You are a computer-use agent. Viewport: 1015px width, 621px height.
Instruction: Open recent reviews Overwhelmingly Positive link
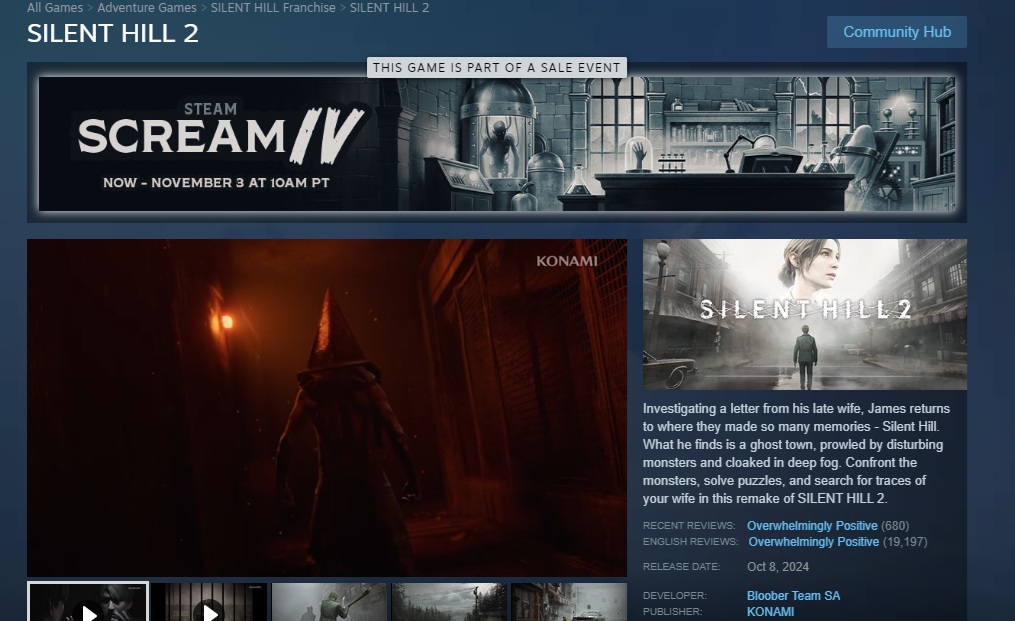[812, 526]
